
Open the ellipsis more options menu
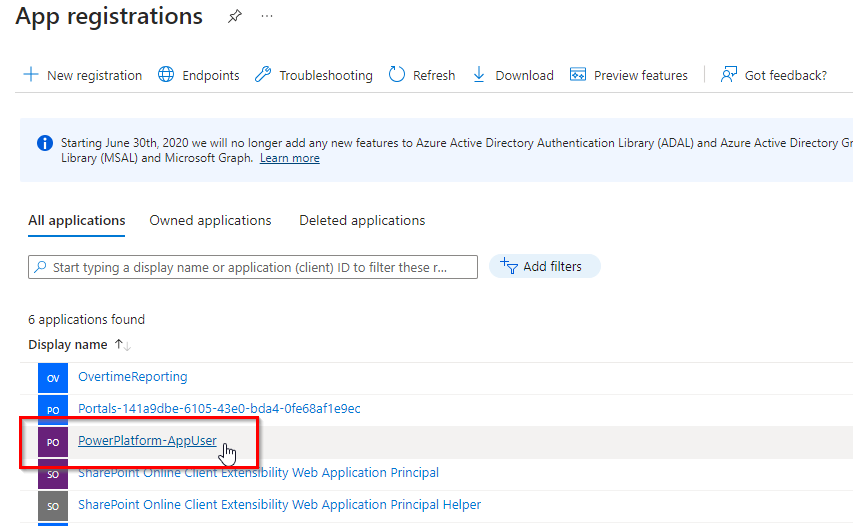point(267,16)
